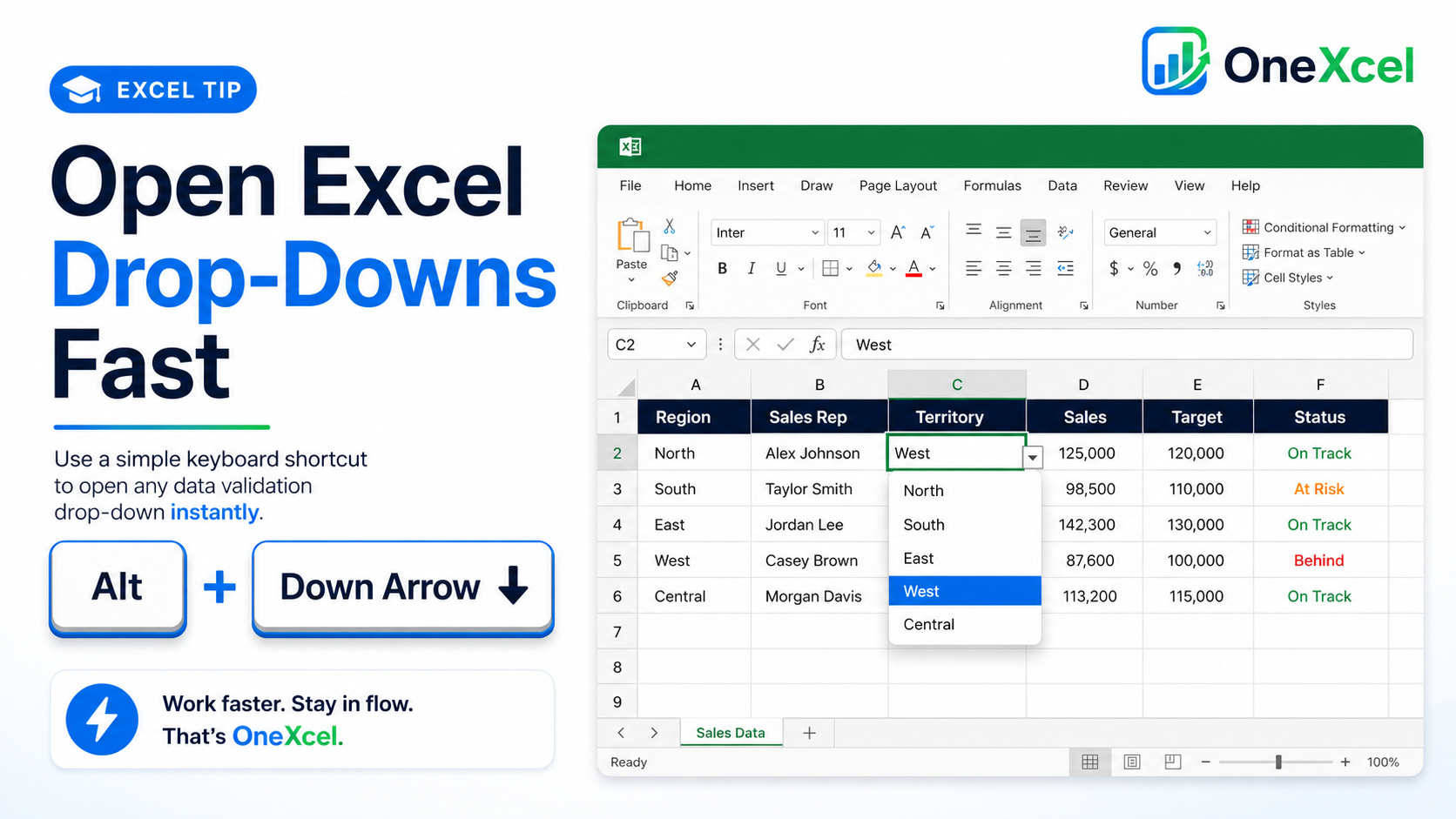
Task: Open the Inter font name dropdown
Action: point(815,232)
